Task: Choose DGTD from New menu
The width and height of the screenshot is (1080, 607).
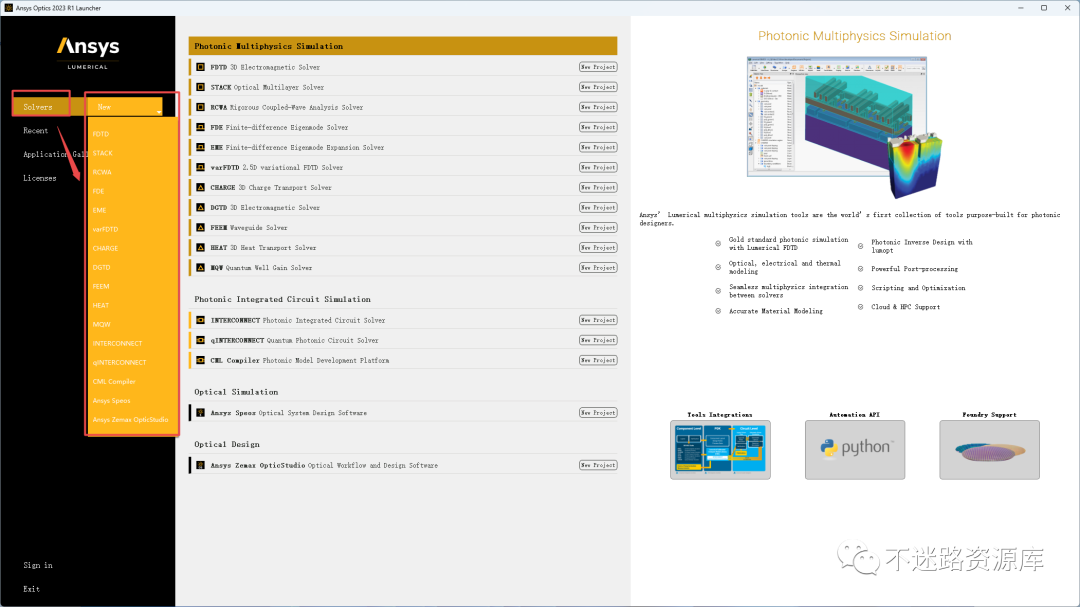Action: click(x=101, y=267)
